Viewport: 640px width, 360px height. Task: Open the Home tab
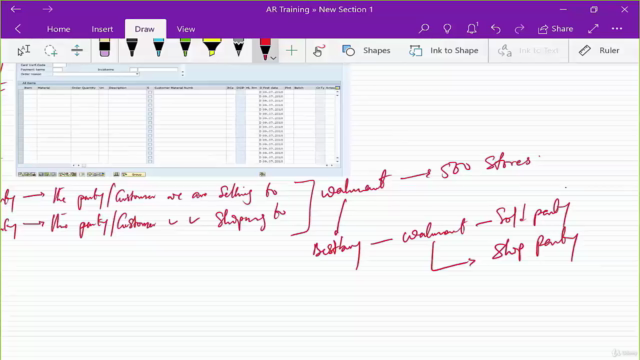(x=58, y=29)
